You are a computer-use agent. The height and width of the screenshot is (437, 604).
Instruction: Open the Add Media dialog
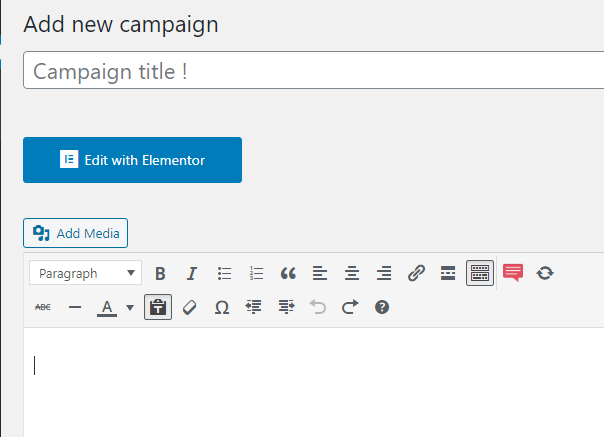[x=76, y=233]
